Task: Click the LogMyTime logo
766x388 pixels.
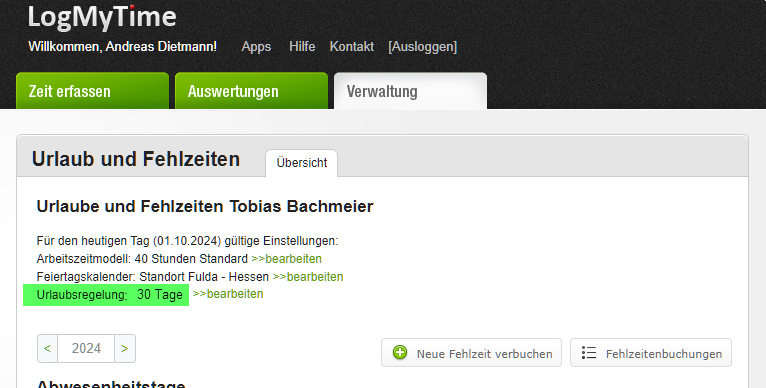Action: [102, 17]
